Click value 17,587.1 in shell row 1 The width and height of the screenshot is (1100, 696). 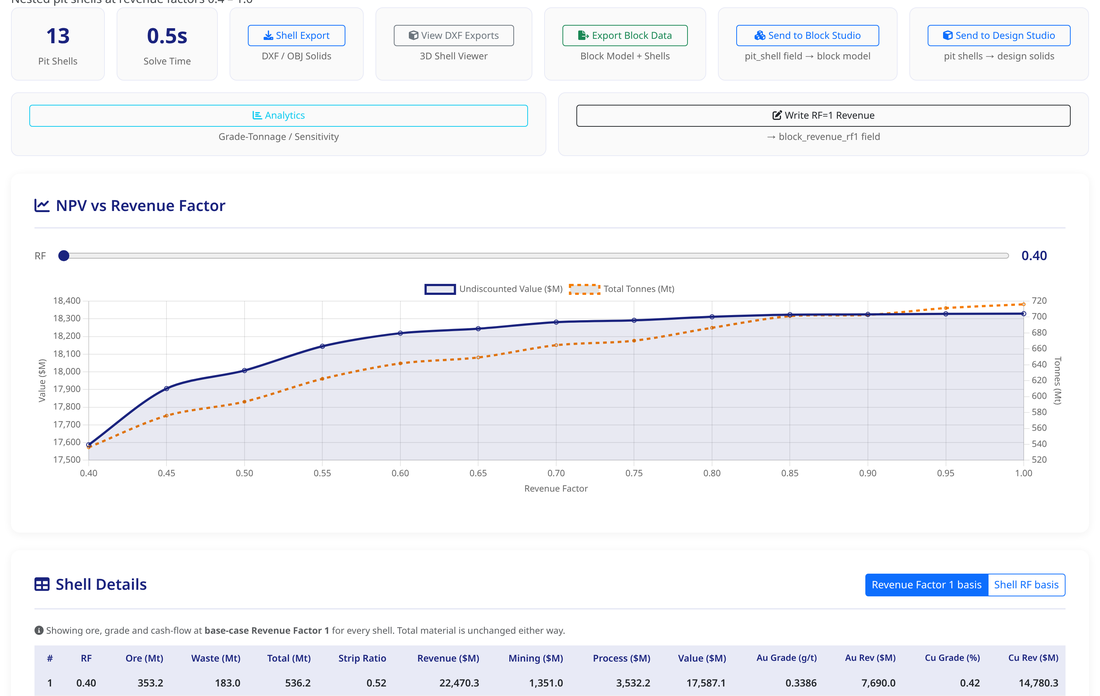click(x=706, y=683)
